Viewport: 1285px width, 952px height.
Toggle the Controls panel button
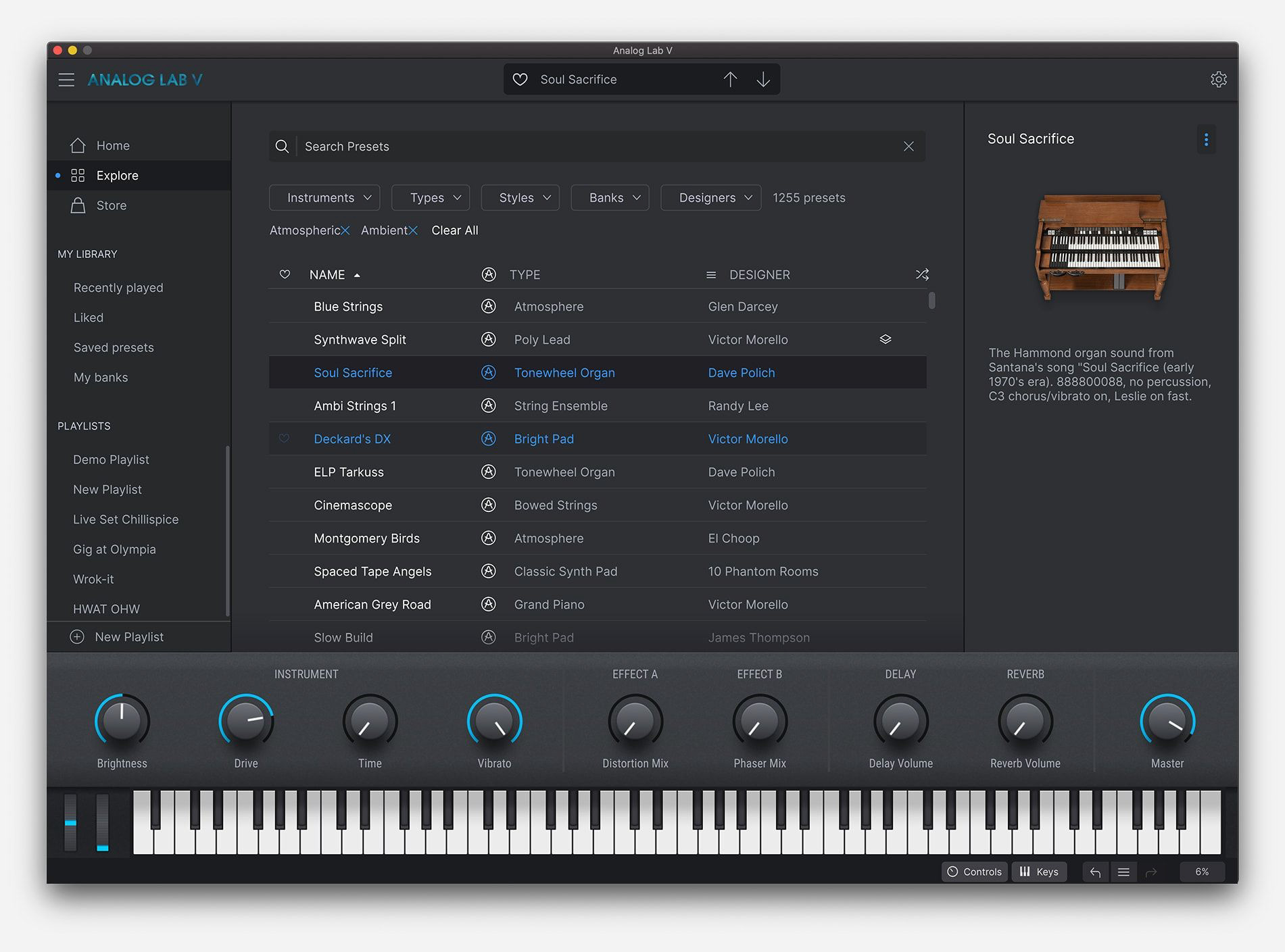(x=974, y=872)
